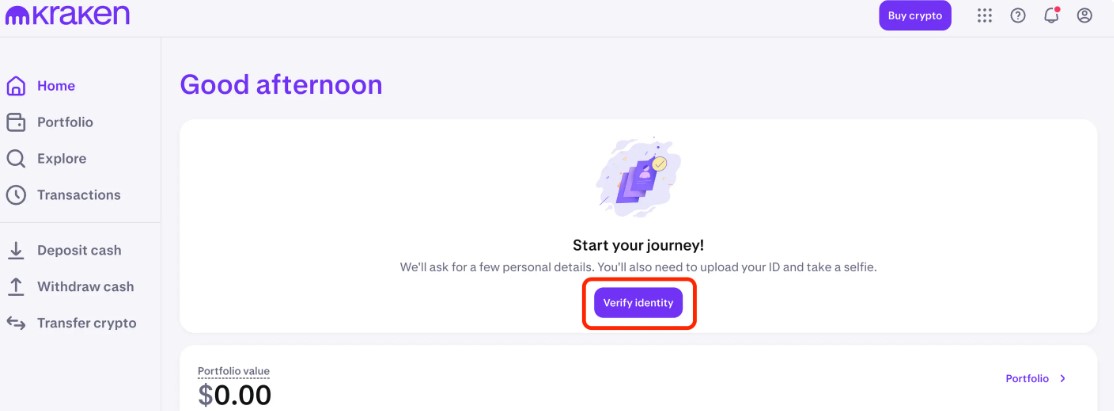This screenshot has width=1114, height=411.
Task: Click the Home house icon
Action: click(x=16, y=86)
